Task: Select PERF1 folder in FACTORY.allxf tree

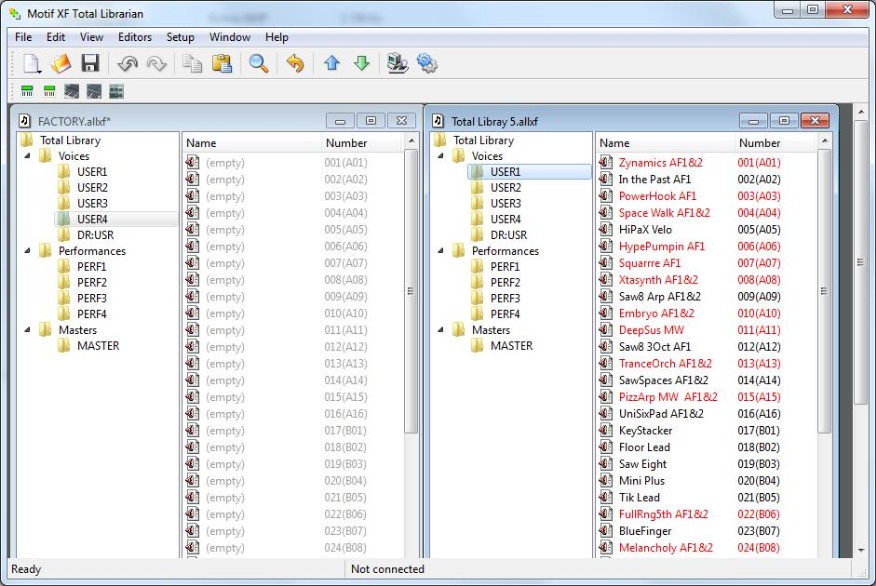Action: [x=92, y=266]
